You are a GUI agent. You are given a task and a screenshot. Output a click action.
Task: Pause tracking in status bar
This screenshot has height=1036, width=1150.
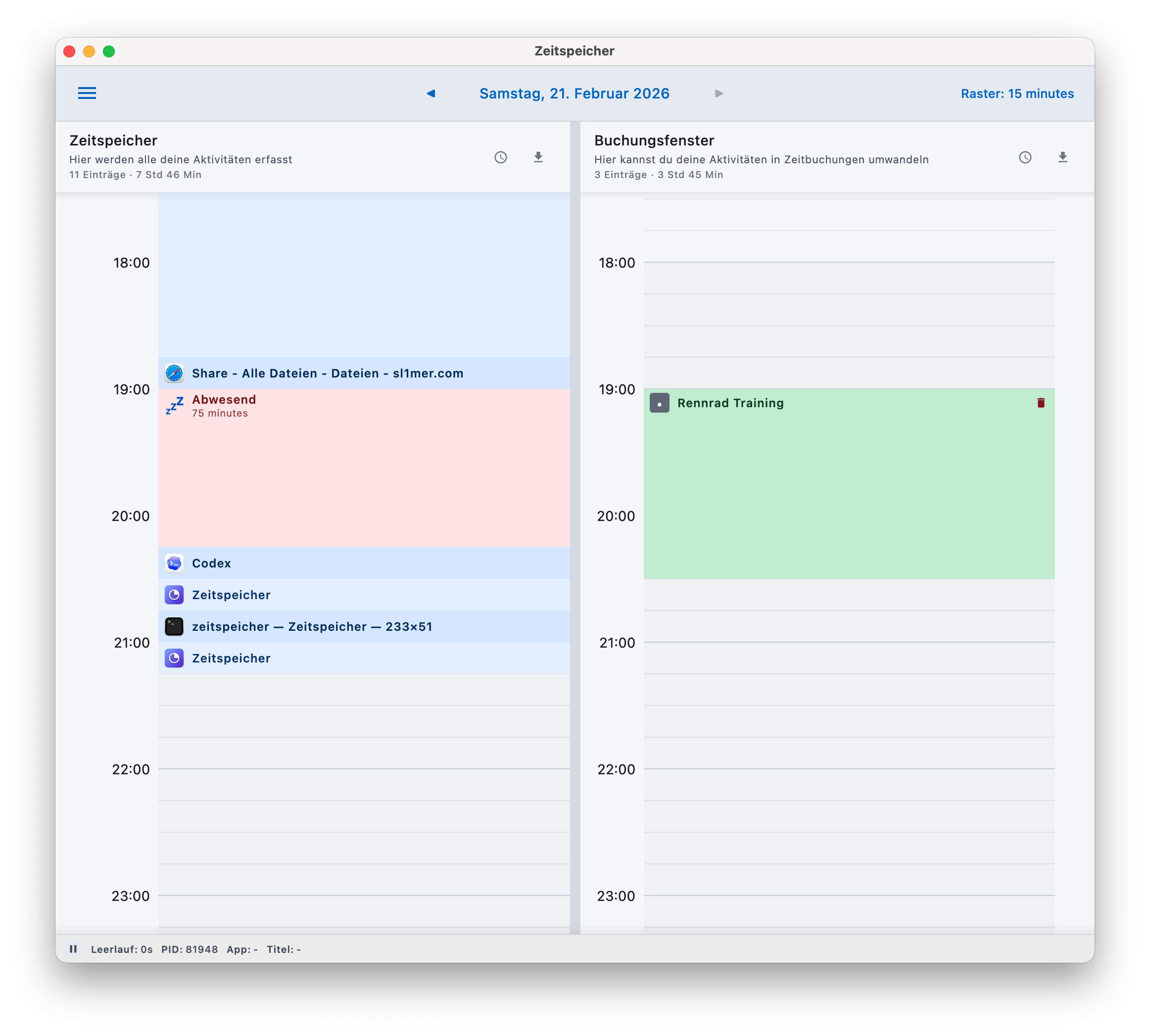pyautogui.click(x=73, y=949)
